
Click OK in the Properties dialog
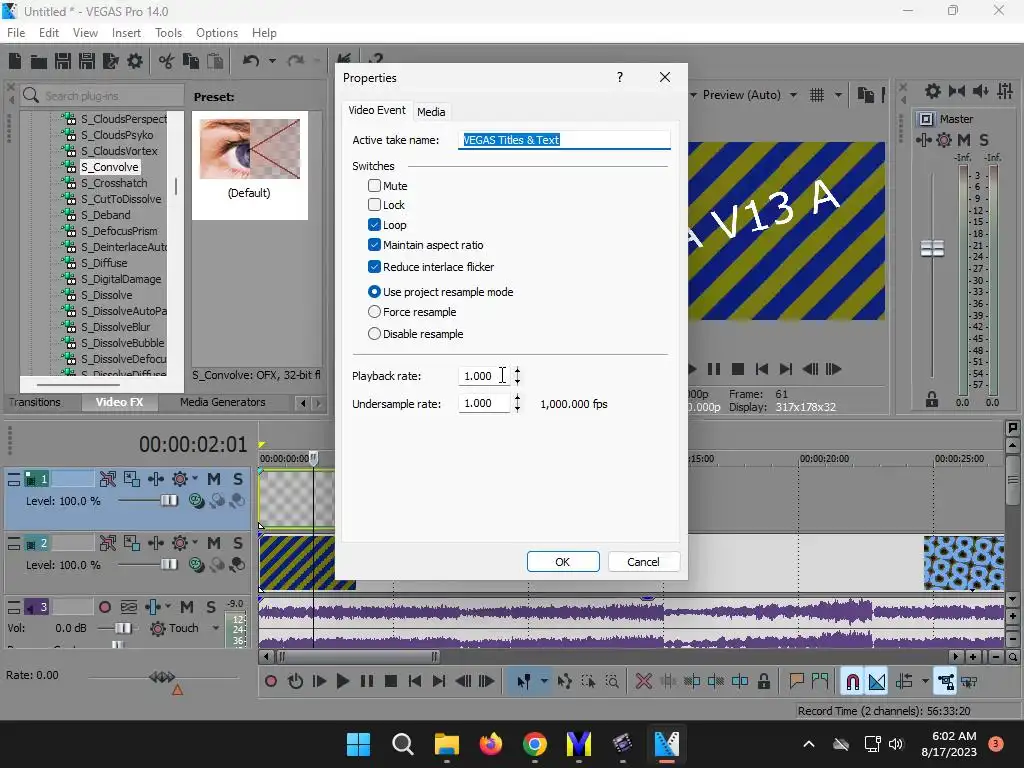coord(563,562)
